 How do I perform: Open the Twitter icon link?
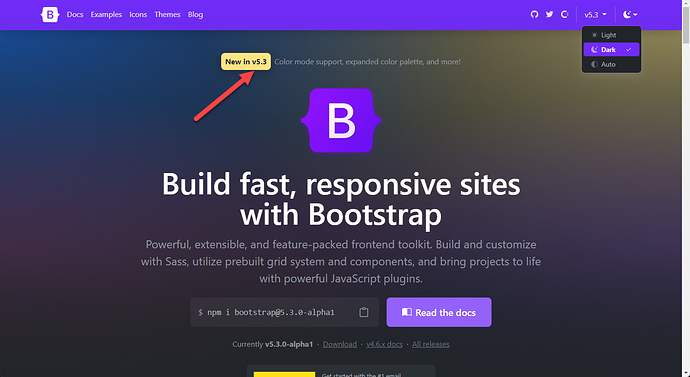click(549, 15)
